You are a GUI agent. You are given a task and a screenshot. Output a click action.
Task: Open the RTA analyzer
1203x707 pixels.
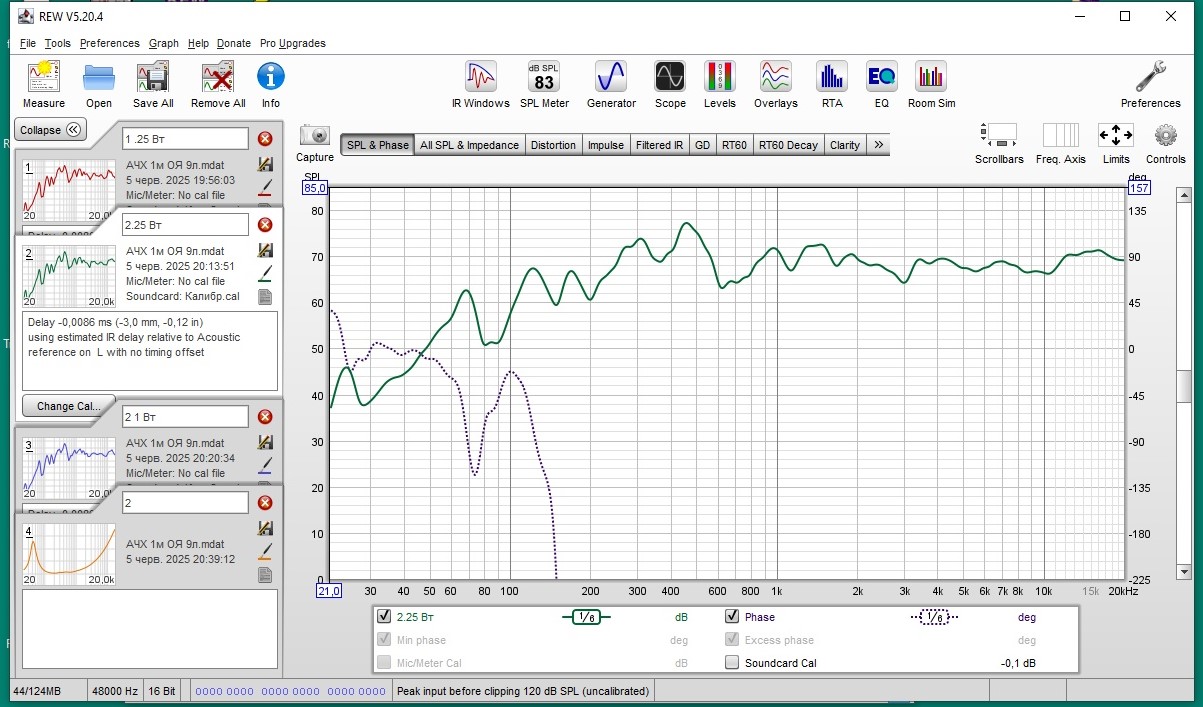[831, 77]
